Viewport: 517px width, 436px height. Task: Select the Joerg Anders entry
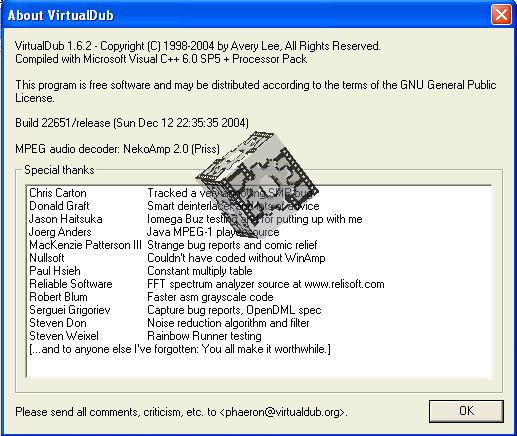click(x=258, y=232)
